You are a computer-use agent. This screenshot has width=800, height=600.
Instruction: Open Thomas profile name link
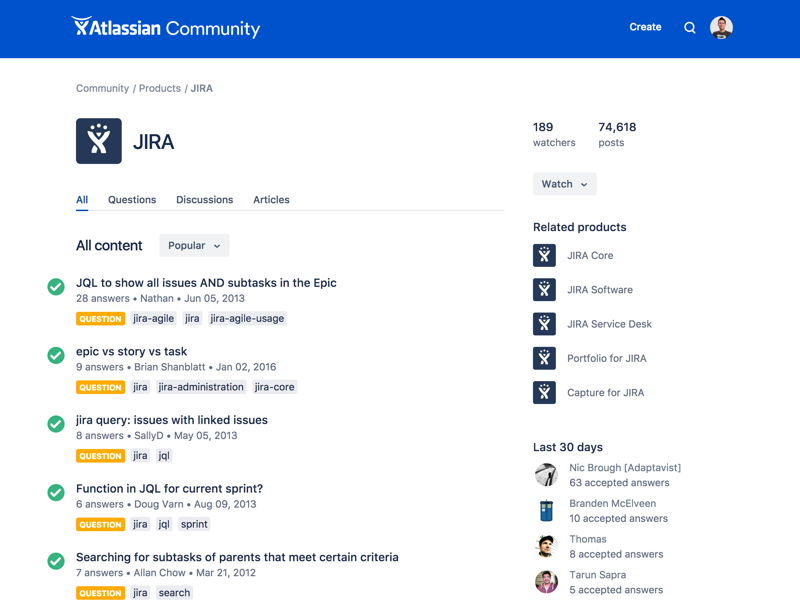(x=588, y=539)
